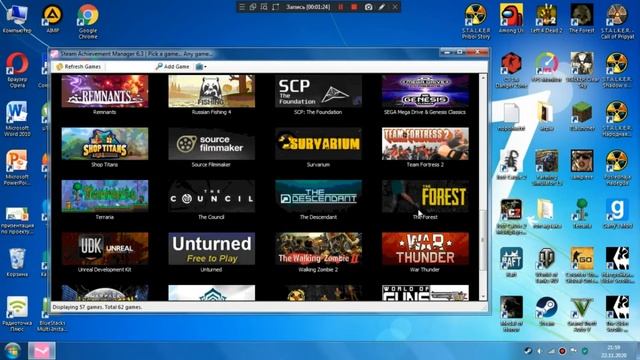
Task: Stop the screen recording
Action: [354, 7]
